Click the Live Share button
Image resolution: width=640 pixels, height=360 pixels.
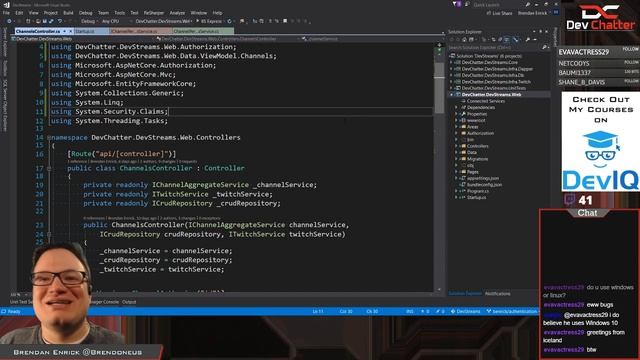[500, 13]
